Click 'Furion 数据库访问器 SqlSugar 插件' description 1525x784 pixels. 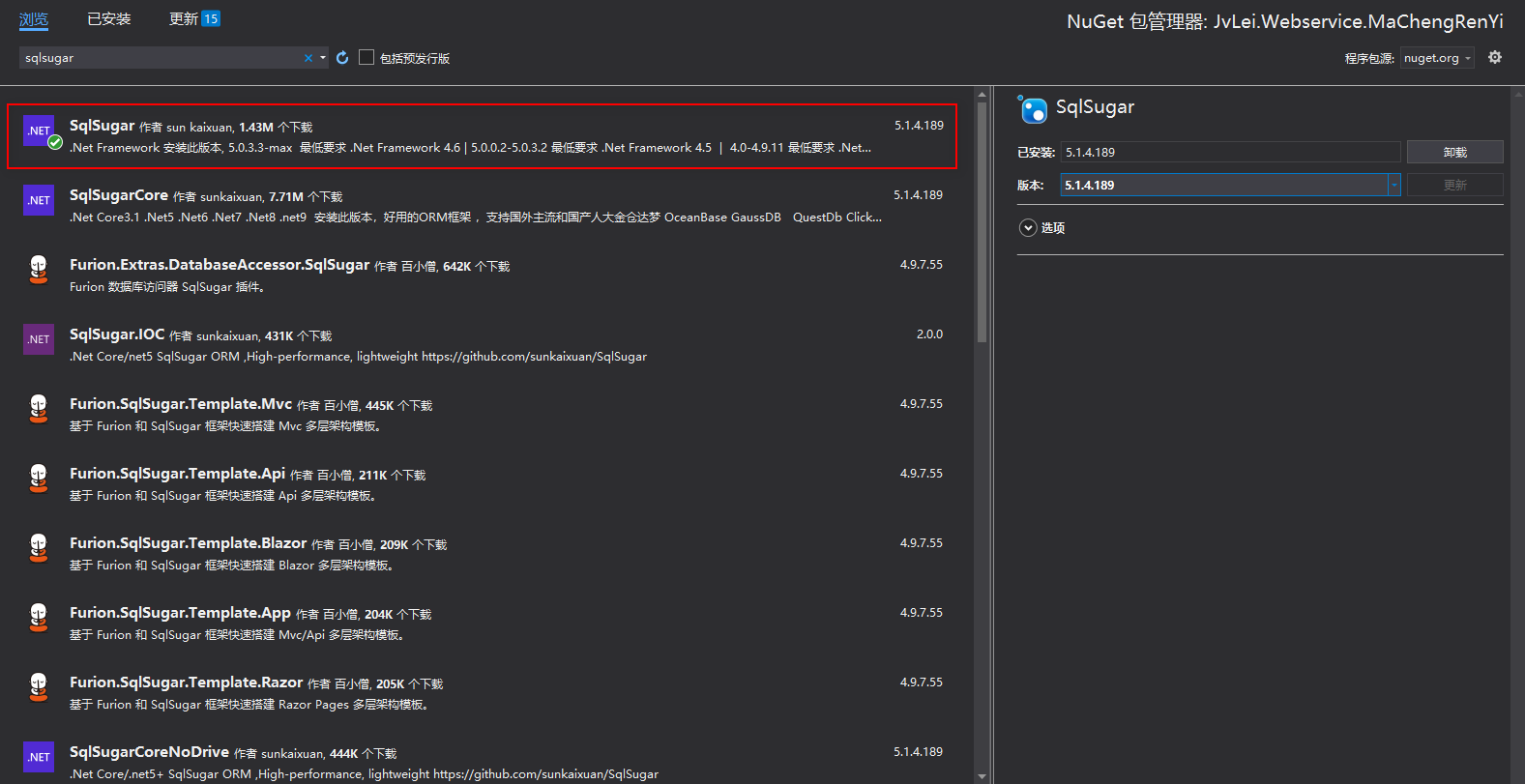click(167, 287)
